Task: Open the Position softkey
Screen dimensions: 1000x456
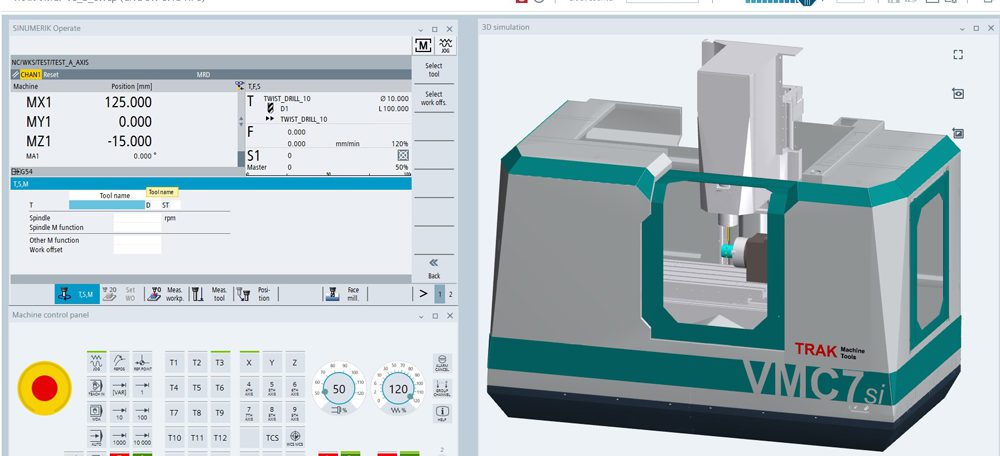Action: pyautogui.click(x=255, y=294)
